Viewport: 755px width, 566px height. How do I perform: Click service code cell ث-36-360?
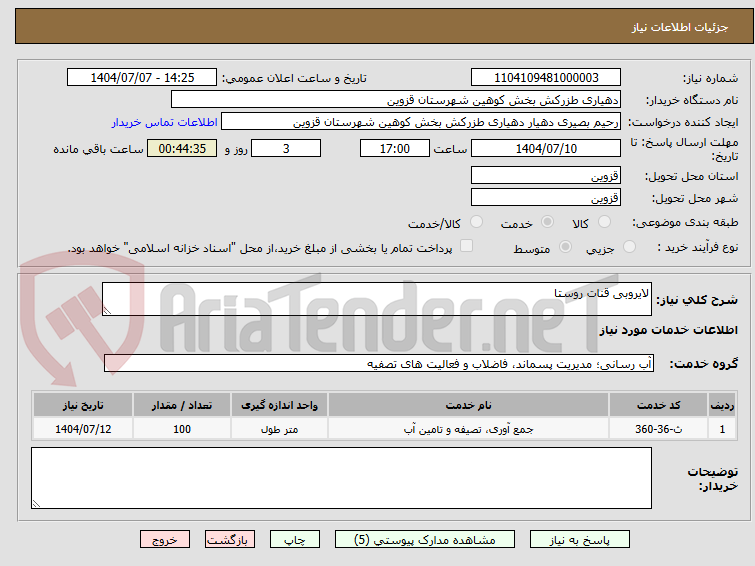658,429
